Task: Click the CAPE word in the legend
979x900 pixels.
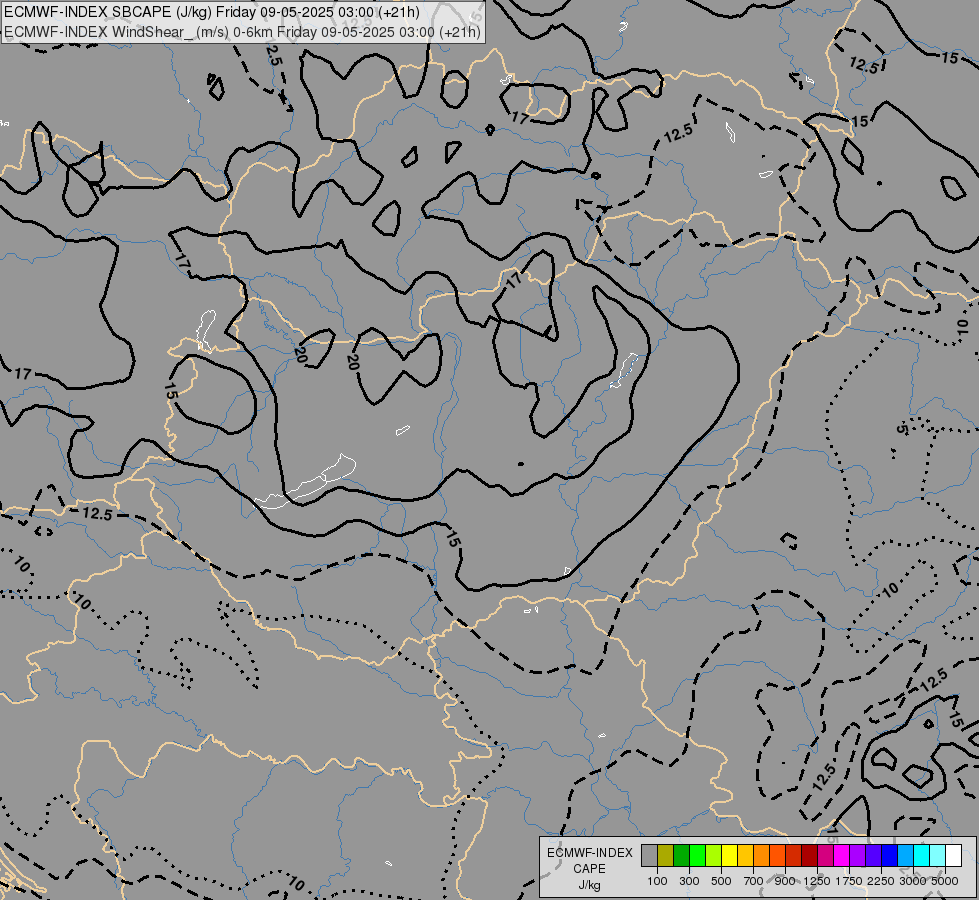Action: pyautogui.click(x=589, y=869)
